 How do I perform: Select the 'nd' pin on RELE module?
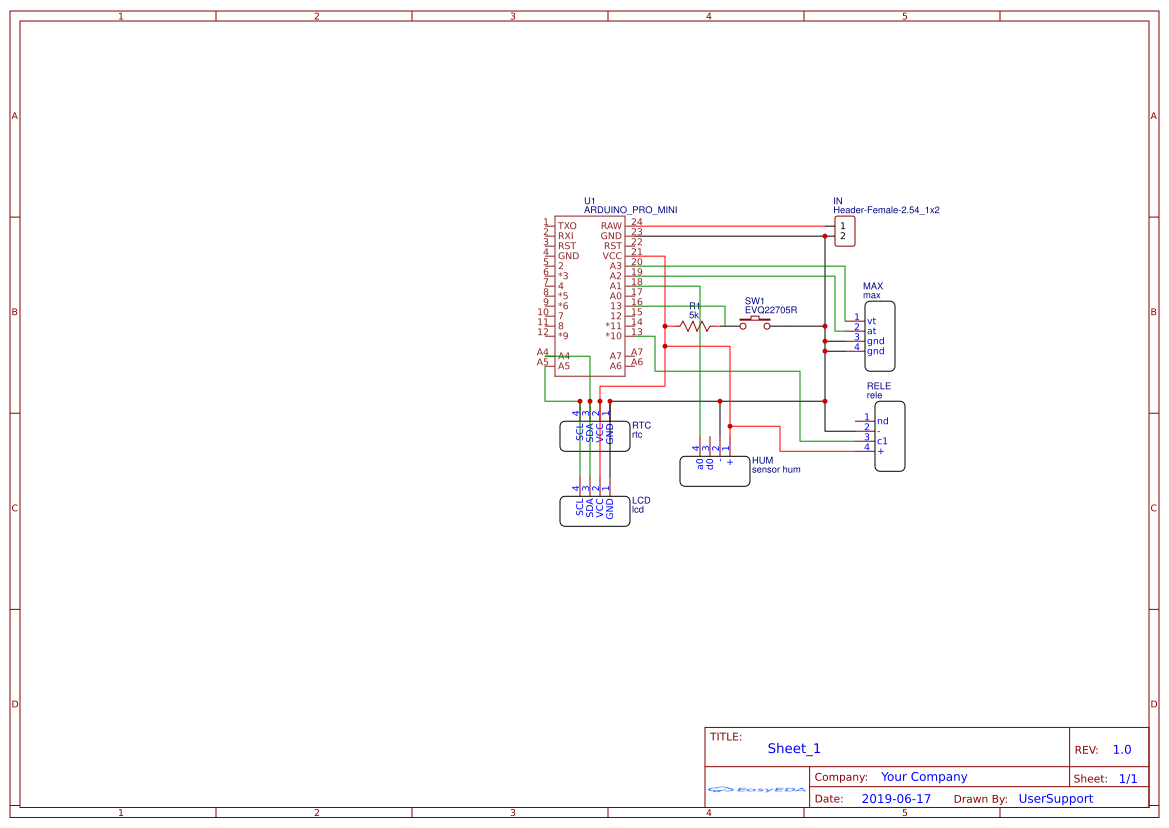[883, 421]
